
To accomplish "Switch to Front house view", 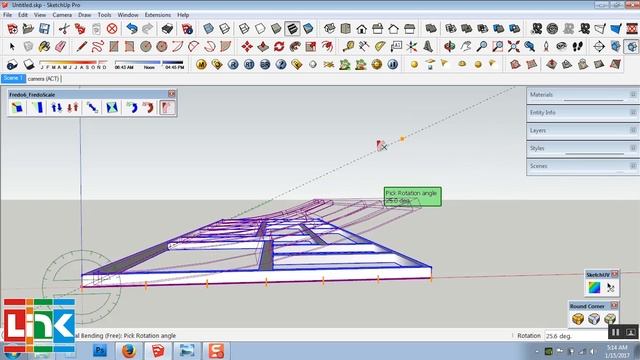I will click(x=362, y=29).
